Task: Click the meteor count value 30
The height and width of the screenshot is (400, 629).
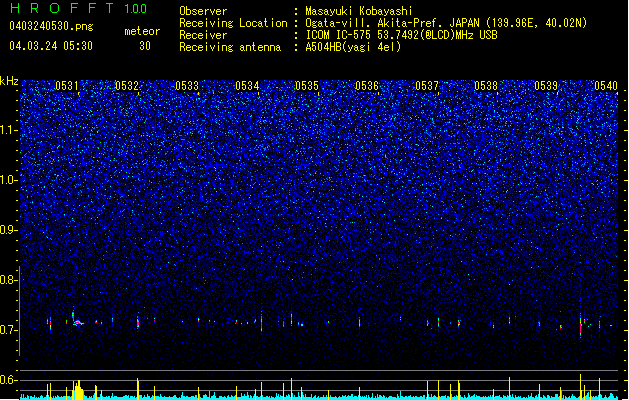Action: tap(145, 46)
